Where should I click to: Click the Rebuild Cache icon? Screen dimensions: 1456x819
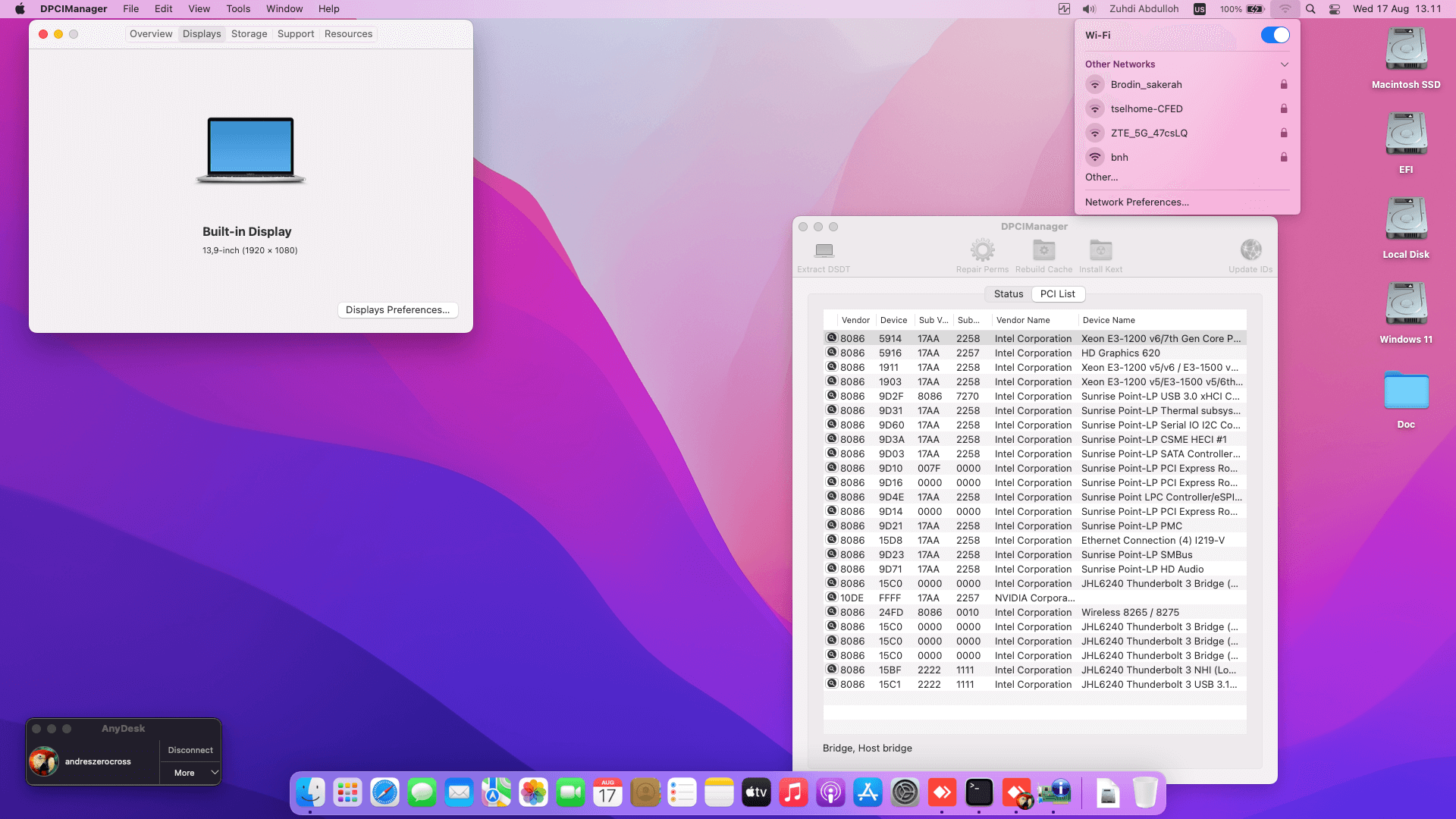coord(1043,250)
